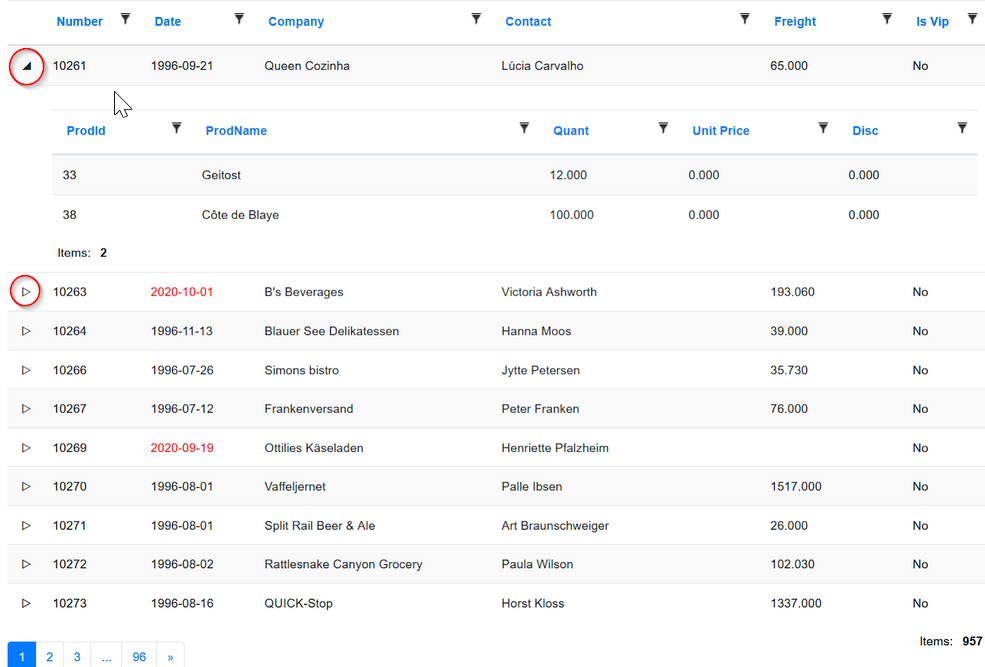Image resolution: width=985 pixels, height=667 pixels.
Task: Sort by Is Vip column header
Action: point(932,21)
